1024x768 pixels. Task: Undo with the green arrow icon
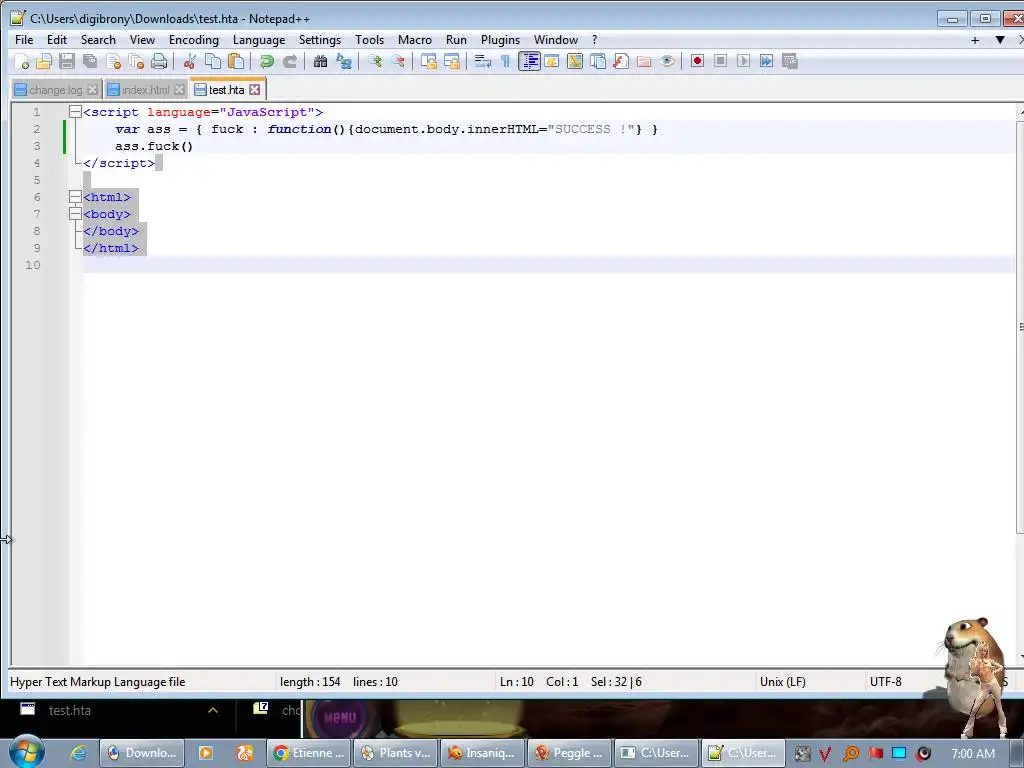(266, 61)
